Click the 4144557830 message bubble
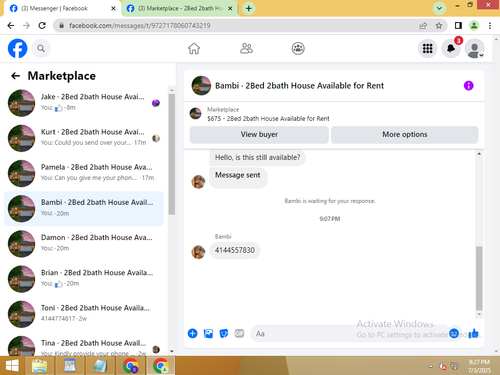The width and height of the screenshot is (500, 375). (235, 250)
